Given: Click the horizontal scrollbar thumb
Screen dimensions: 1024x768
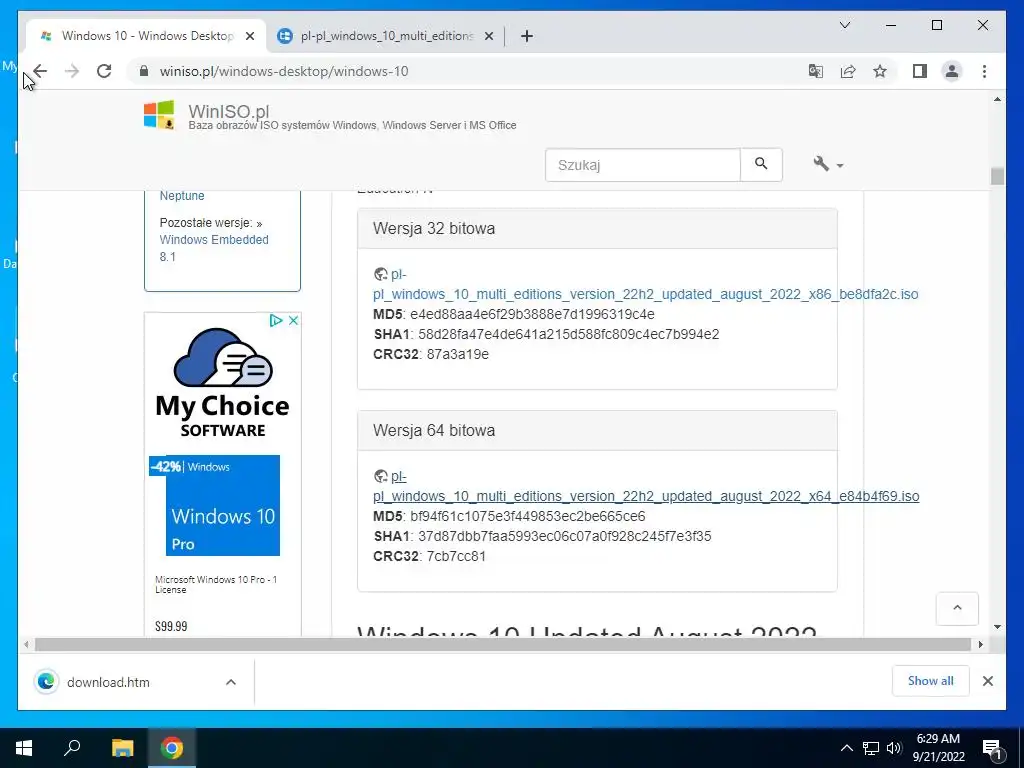Looking at the screenshot, I should (x=503, y=645).
